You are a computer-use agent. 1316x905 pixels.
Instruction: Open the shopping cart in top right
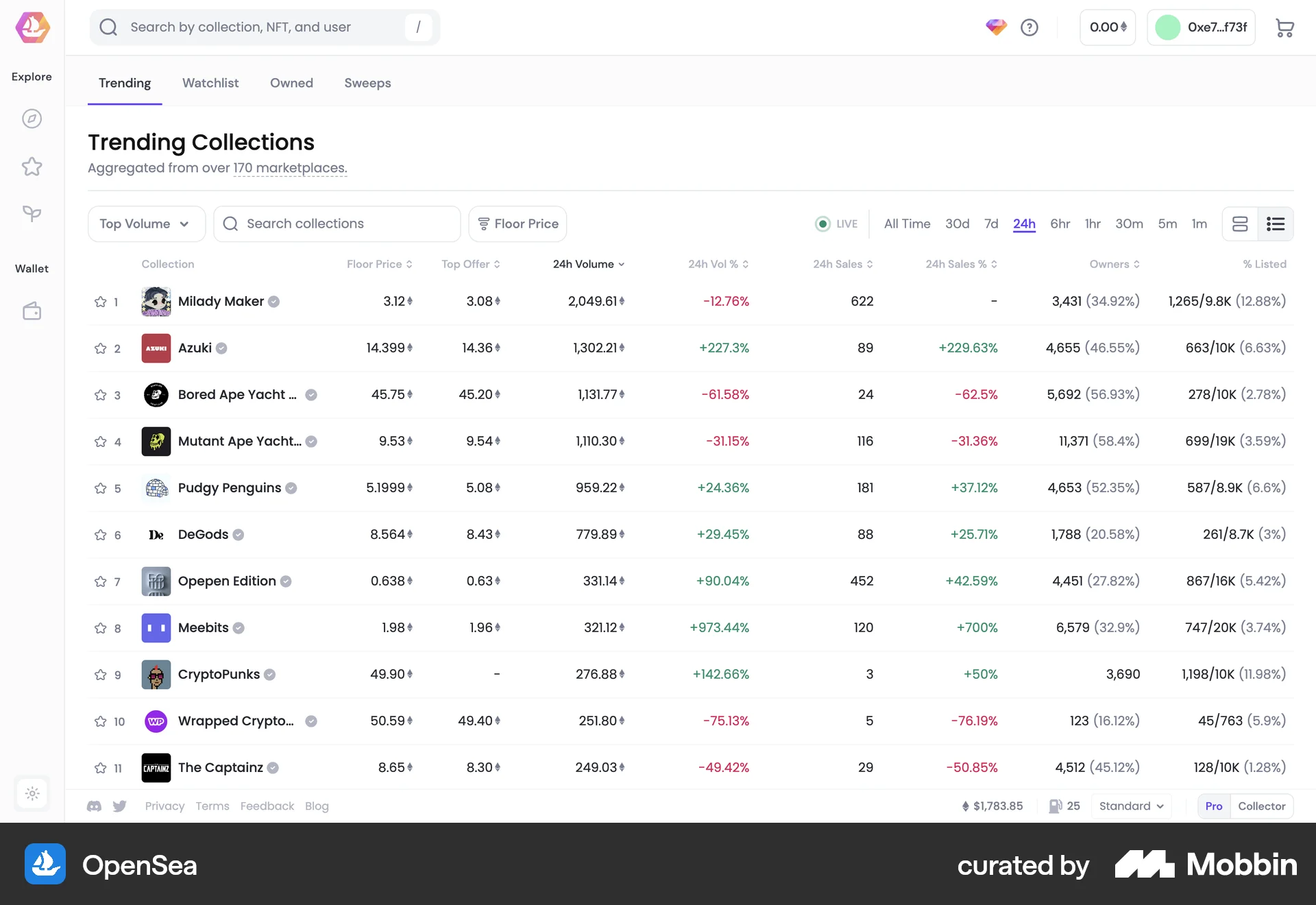tap(1285, 27)
